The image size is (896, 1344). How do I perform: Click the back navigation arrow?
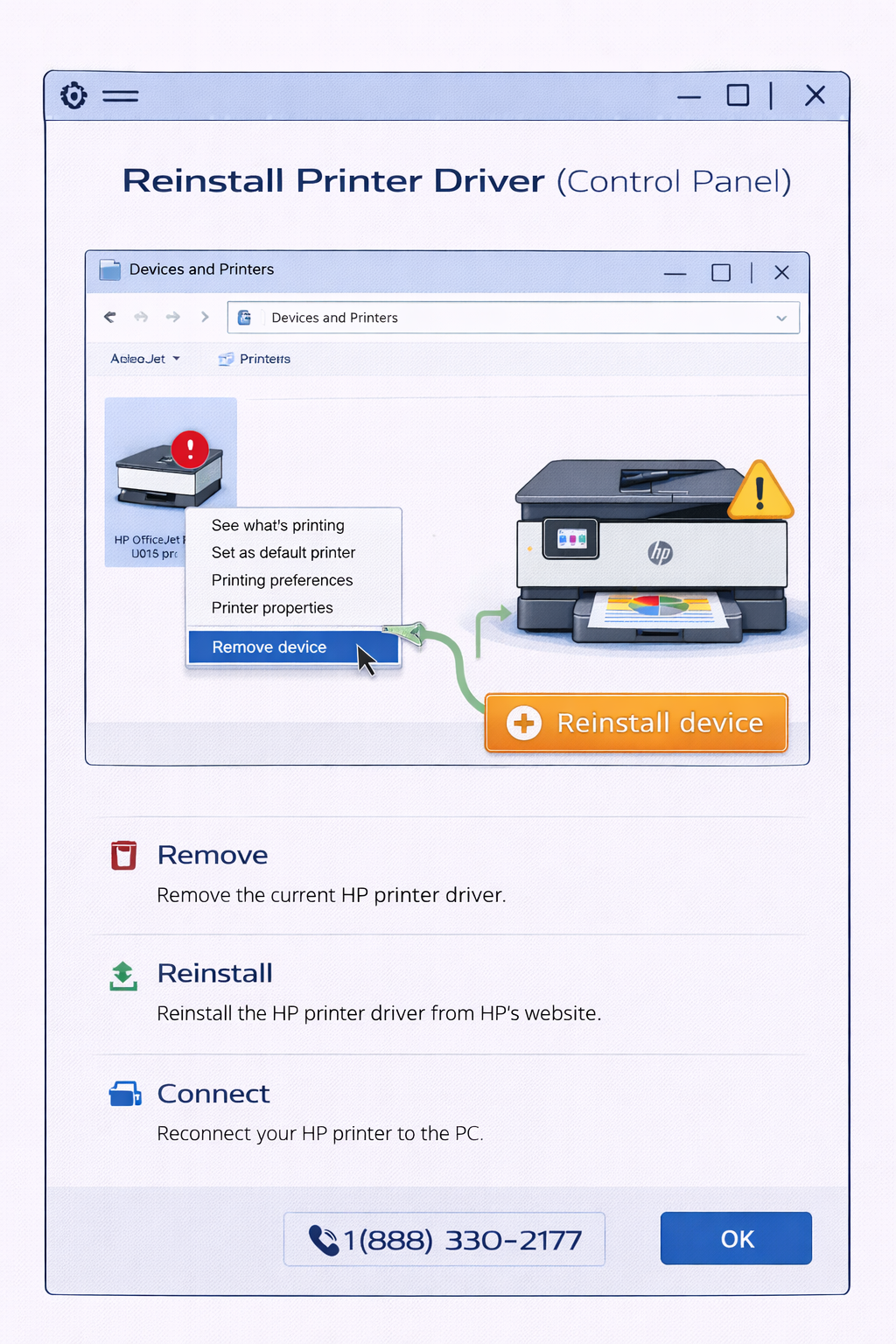(109, 317)
